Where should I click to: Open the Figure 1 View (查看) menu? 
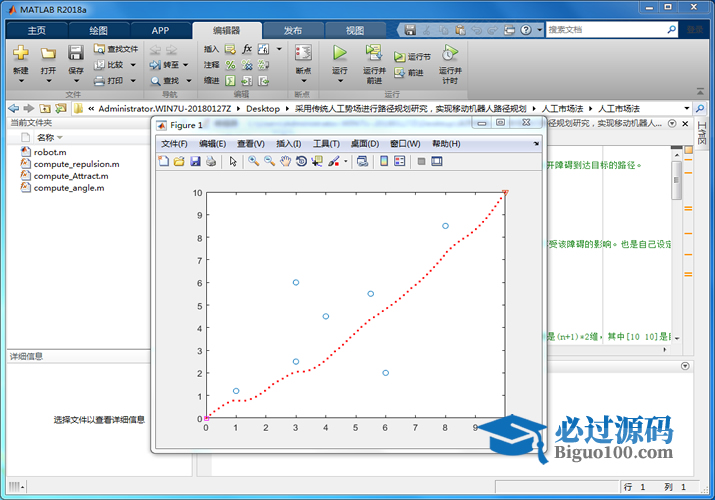point(251,144)
